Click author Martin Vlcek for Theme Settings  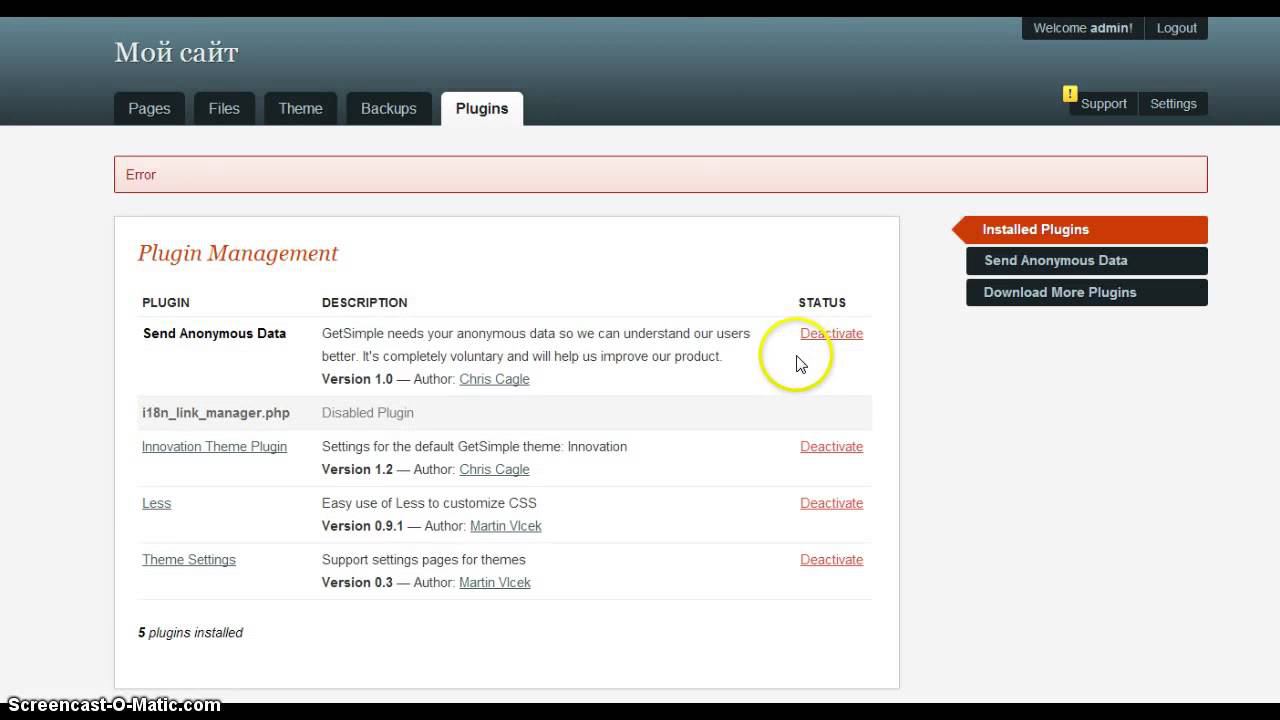tap(494, 582)
